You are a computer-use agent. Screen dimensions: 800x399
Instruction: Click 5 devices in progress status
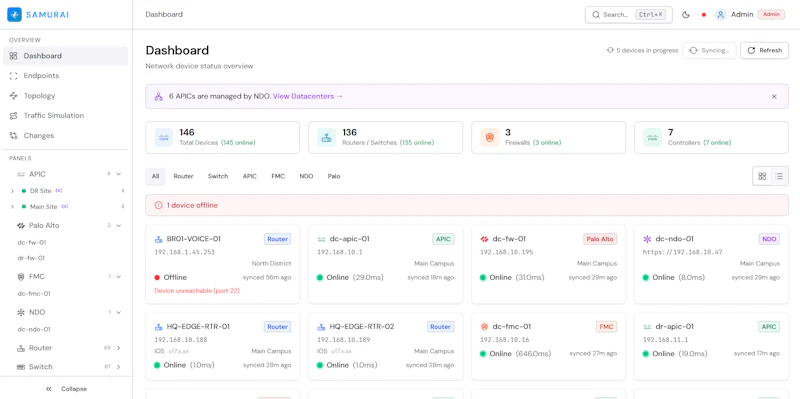(642, 51)
